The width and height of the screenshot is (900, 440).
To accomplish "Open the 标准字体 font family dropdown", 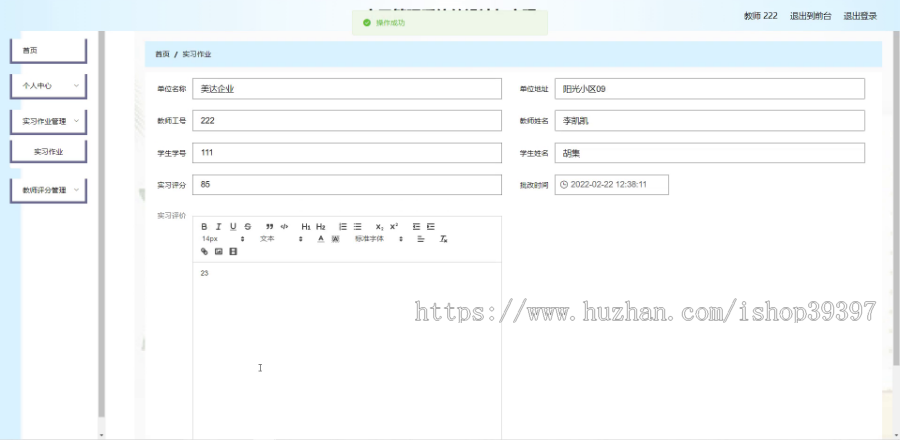I will point(378,239).
